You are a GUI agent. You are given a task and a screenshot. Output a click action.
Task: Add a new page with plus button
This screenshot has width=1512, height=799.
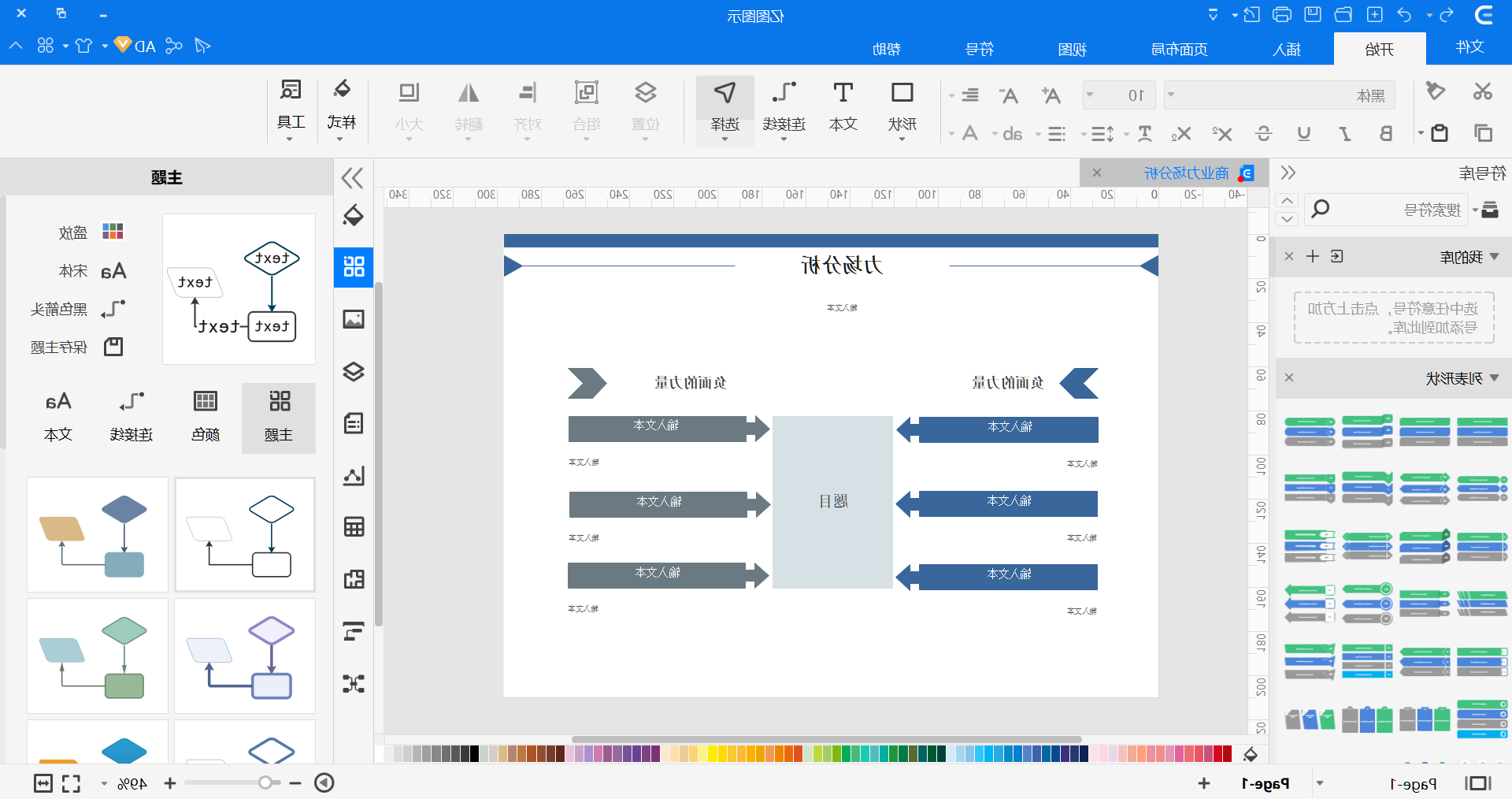[1204, 783]
